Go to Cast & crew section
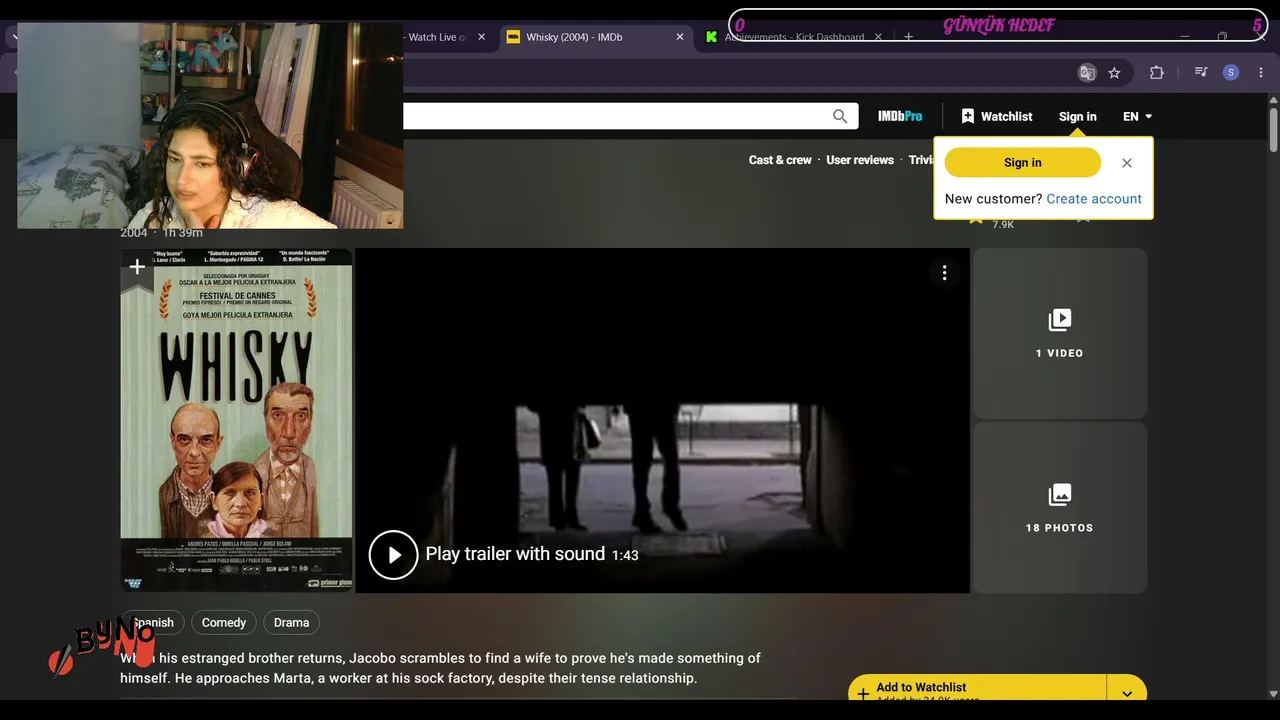 click(x=780, y=160)
